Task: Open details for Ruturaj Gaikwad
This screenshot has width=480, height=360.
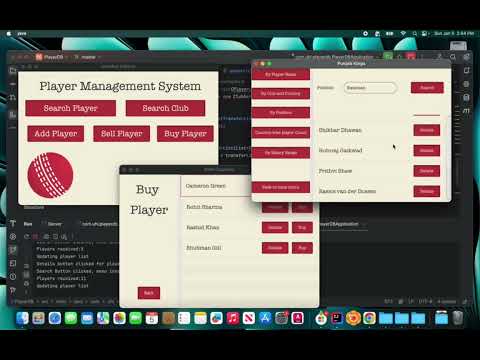Action: pyautogui.click(x=427, y=150)
